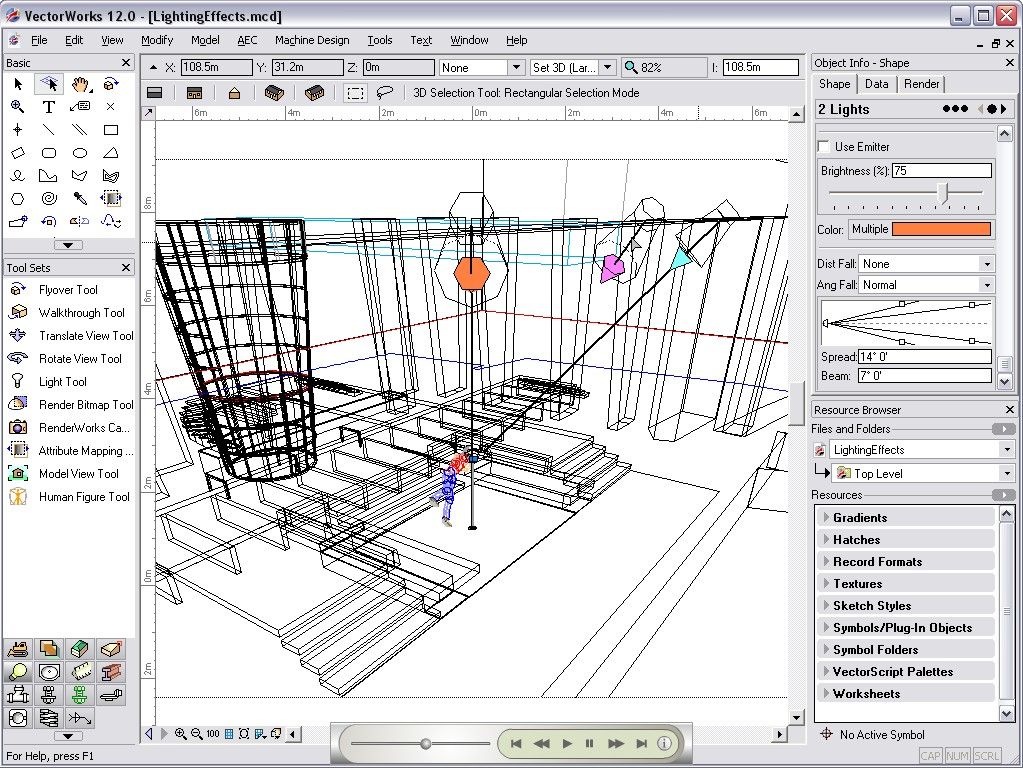Select the Walkthrough Tool

[81, 313]
